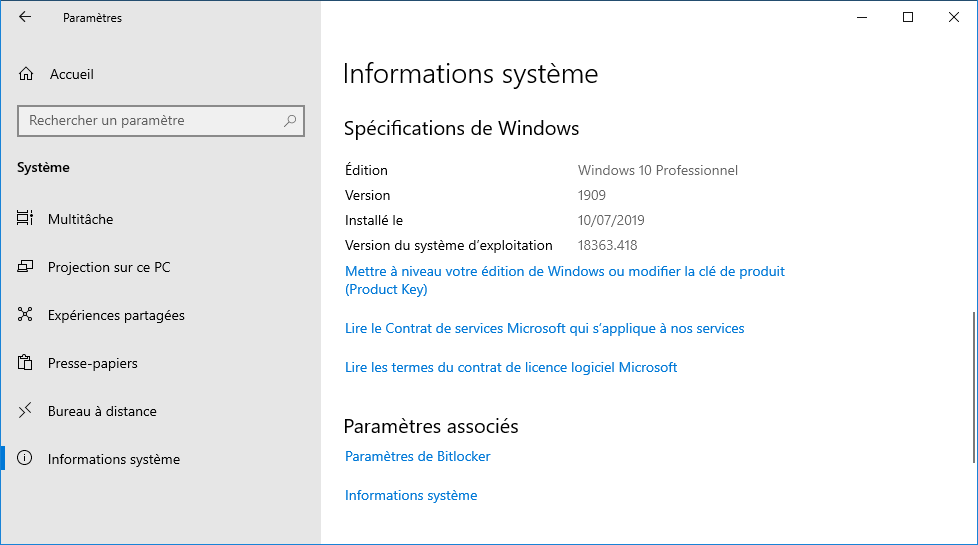
Task: Click the Multitâche icon
Action: (x=25, y=219)
